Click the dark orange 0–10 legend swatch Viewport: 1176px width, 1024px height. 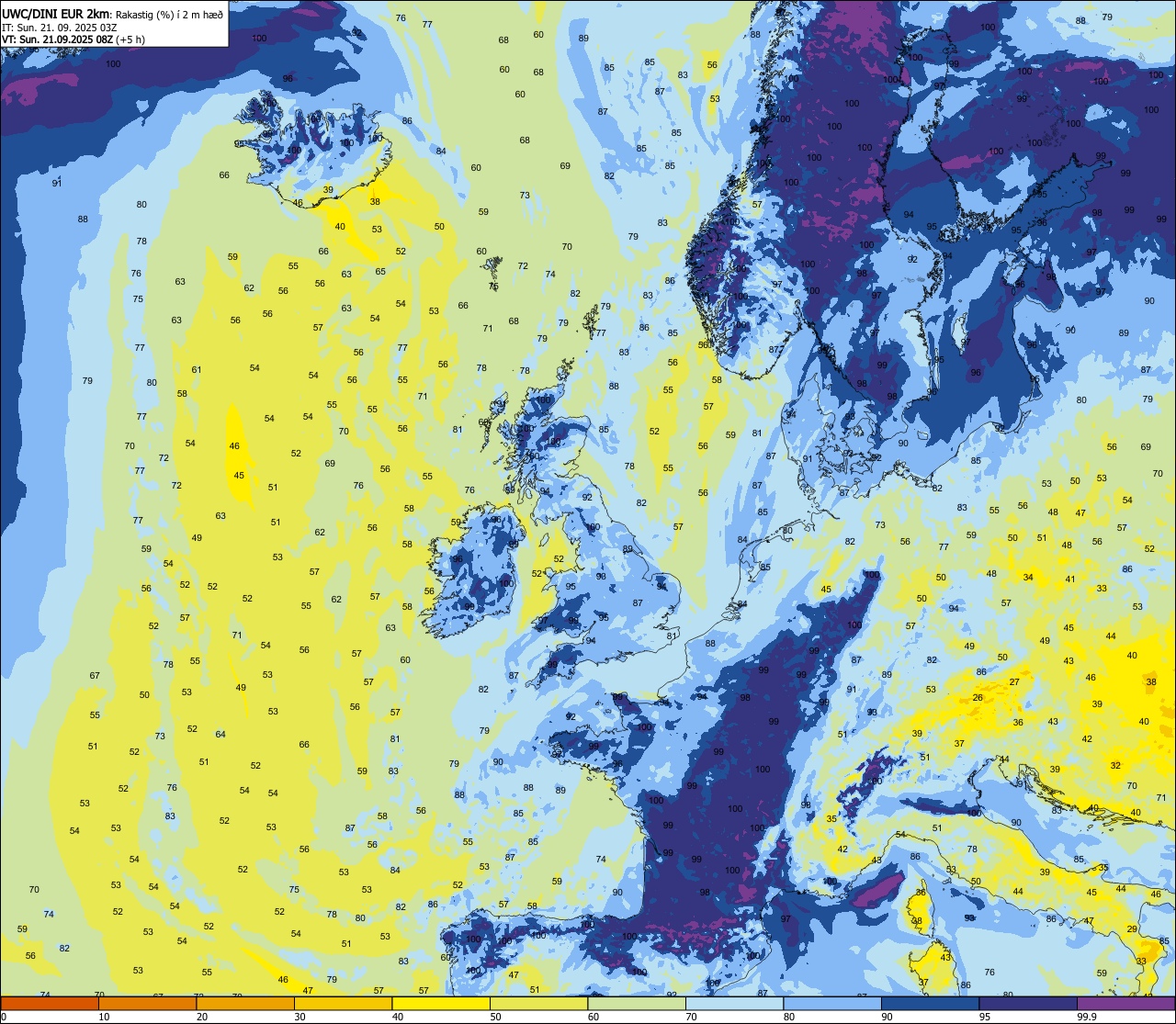point(50,1004)
